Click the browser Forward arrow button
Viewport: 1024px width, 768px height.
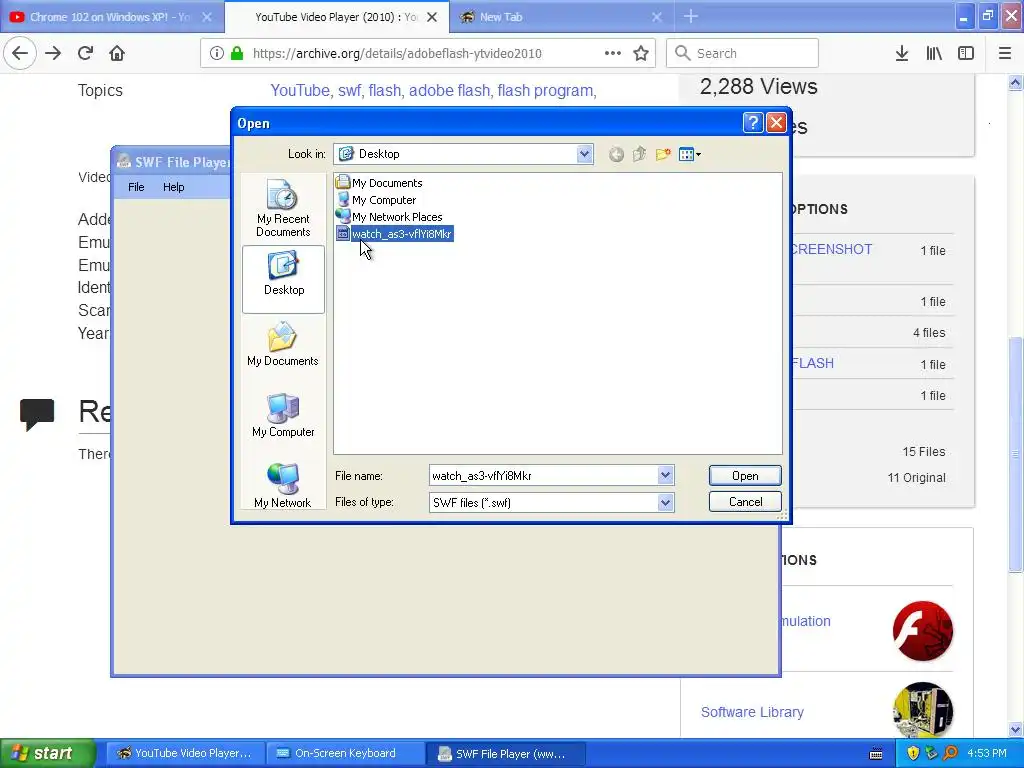pos(53,53)
